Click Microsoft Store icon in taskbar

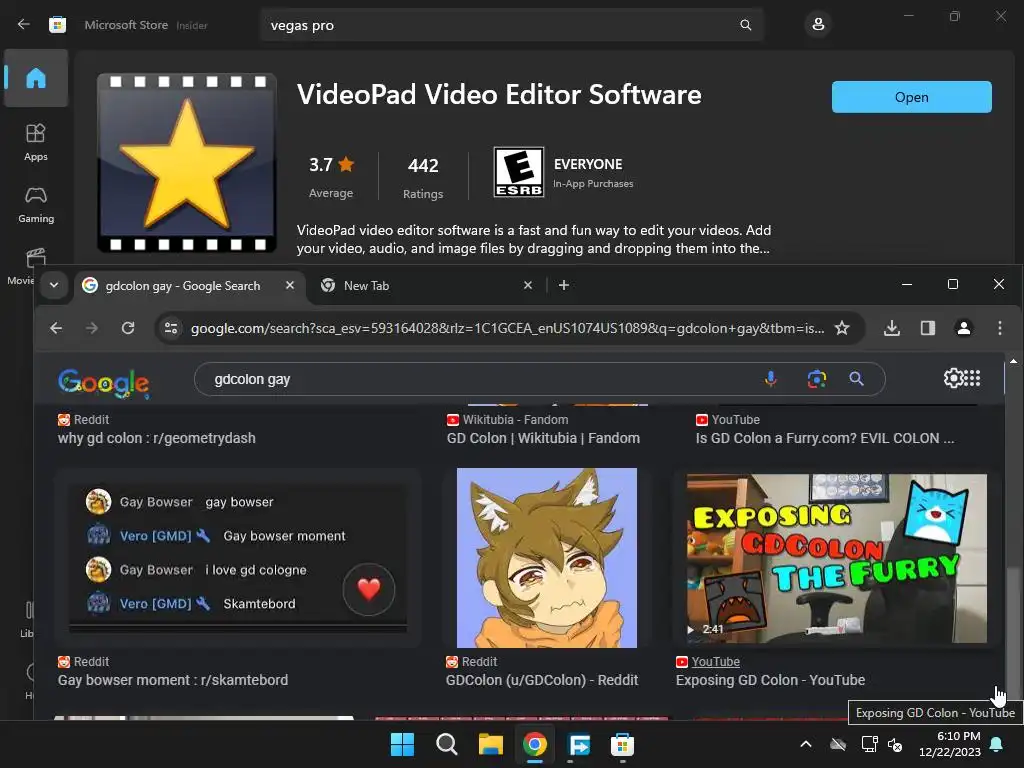point(622,744)
